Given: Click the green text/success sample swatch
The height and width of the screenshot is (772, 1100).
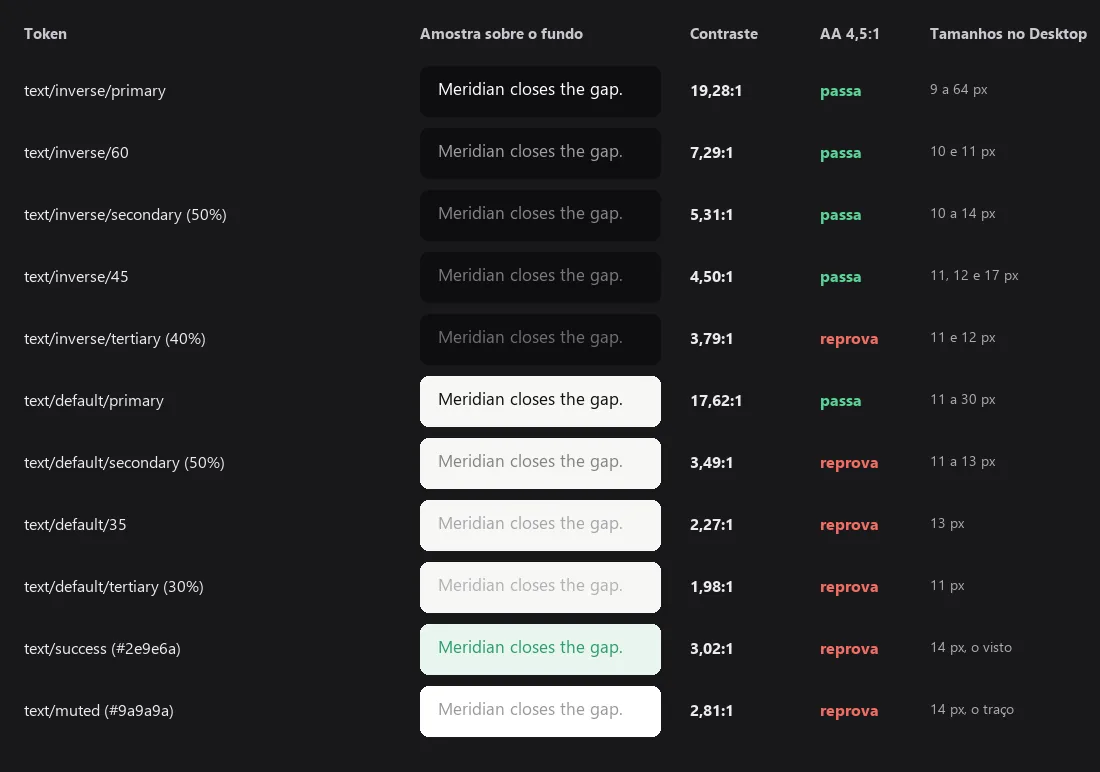Looking at the screenshot, I should tap(540, 648).
